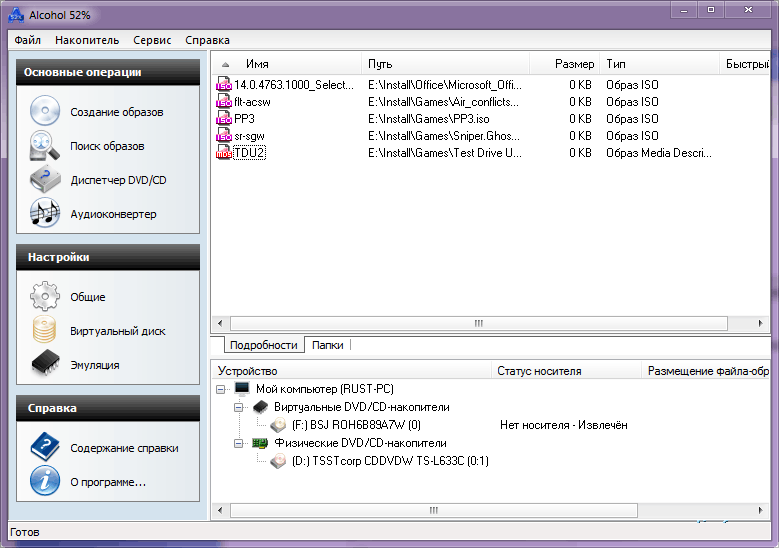Image resolution: width=779 pixels, height=548 pixels.
Task: Select the 14.0.4763.1000_Select... image name
Action: 294,85
